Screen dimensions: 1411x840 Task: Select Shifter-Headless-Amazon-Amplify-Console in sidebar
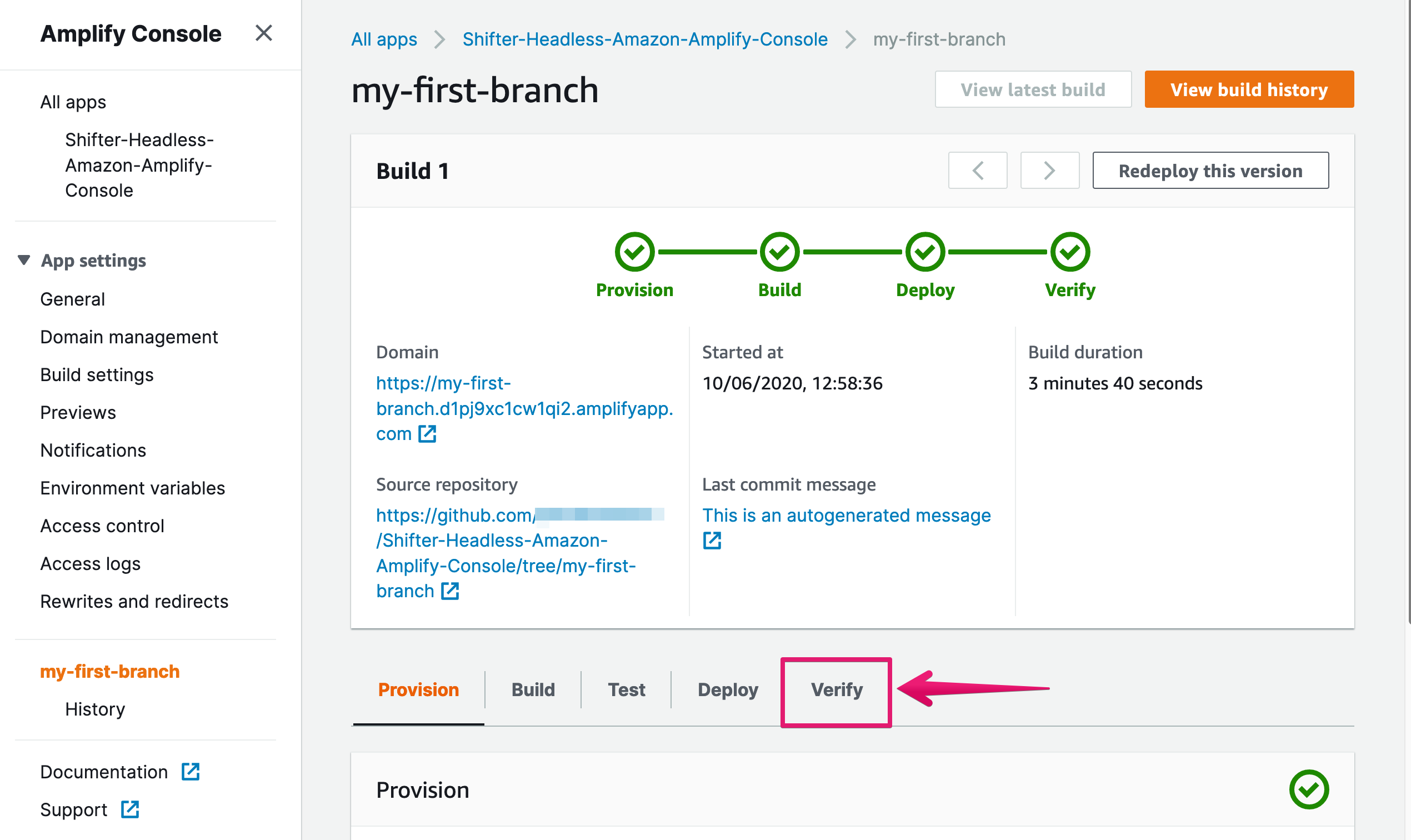point(139,166)
